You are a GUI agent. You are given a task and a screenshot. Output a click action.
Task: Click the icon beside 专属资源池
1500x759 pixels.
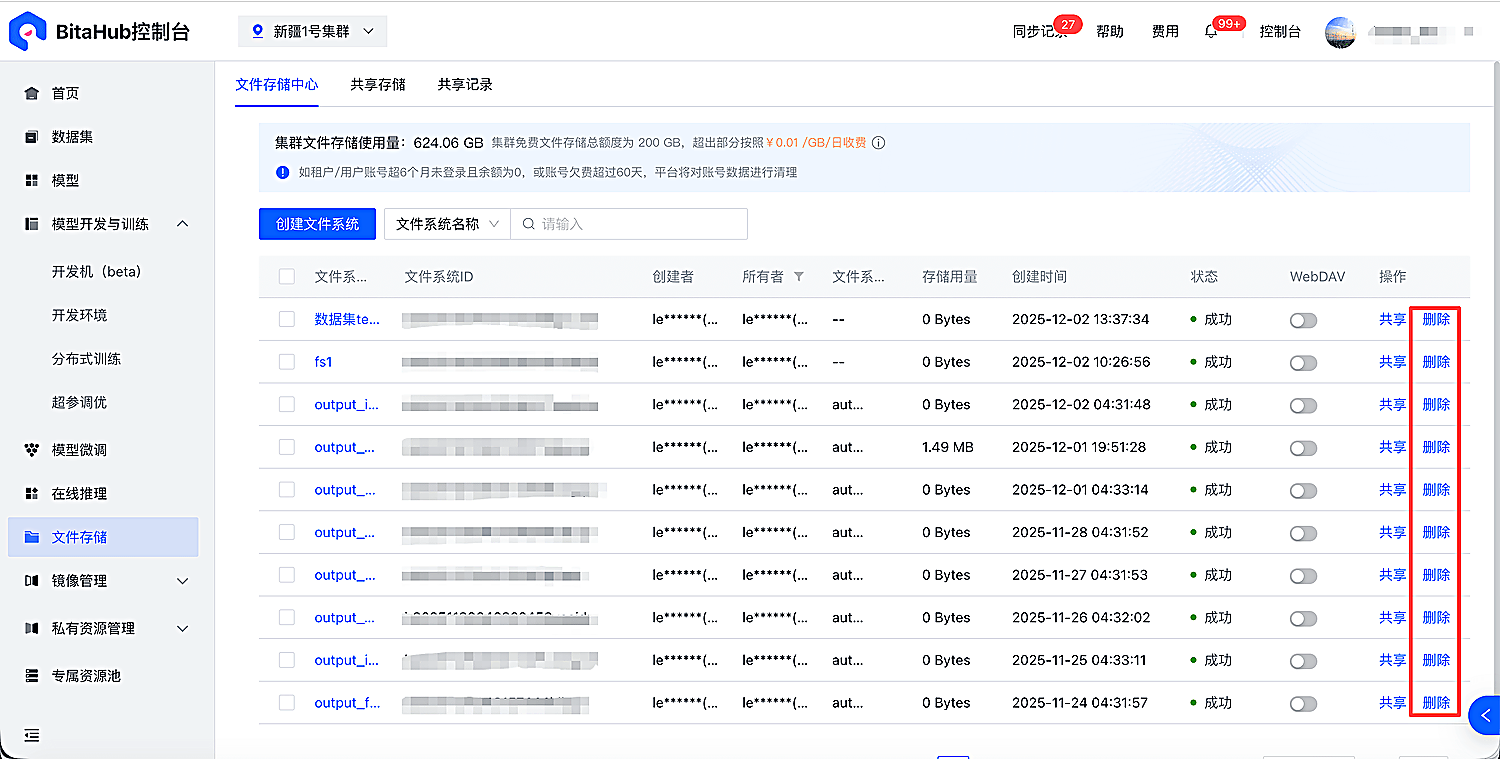tap(31, 676)
